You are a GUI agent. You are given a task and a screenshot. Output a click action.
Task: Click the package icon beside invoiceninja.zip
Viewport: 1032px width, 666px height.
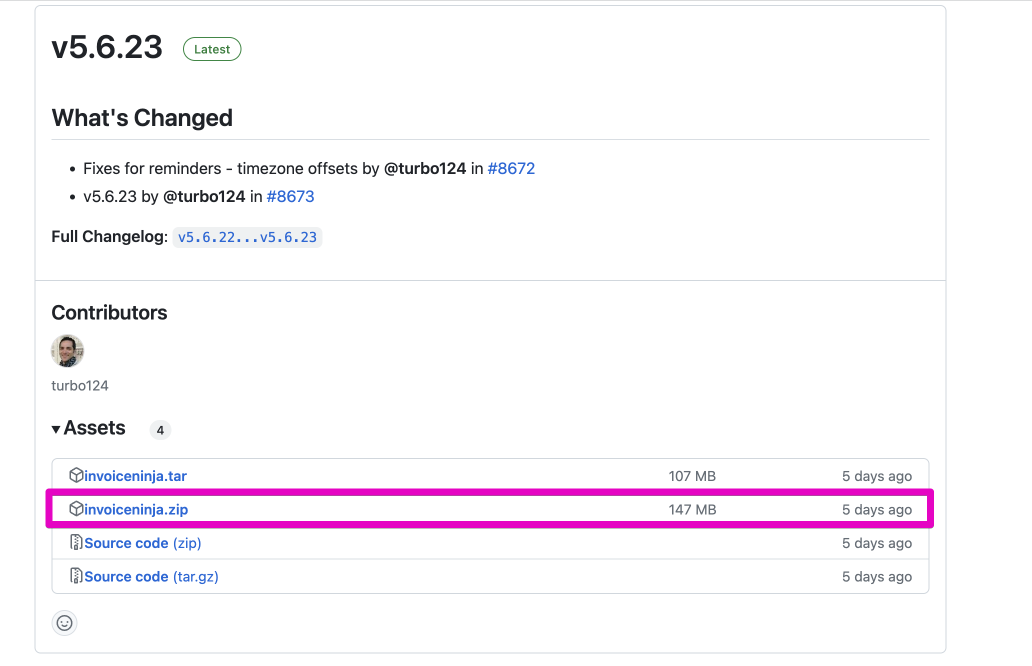pos(76,509)
